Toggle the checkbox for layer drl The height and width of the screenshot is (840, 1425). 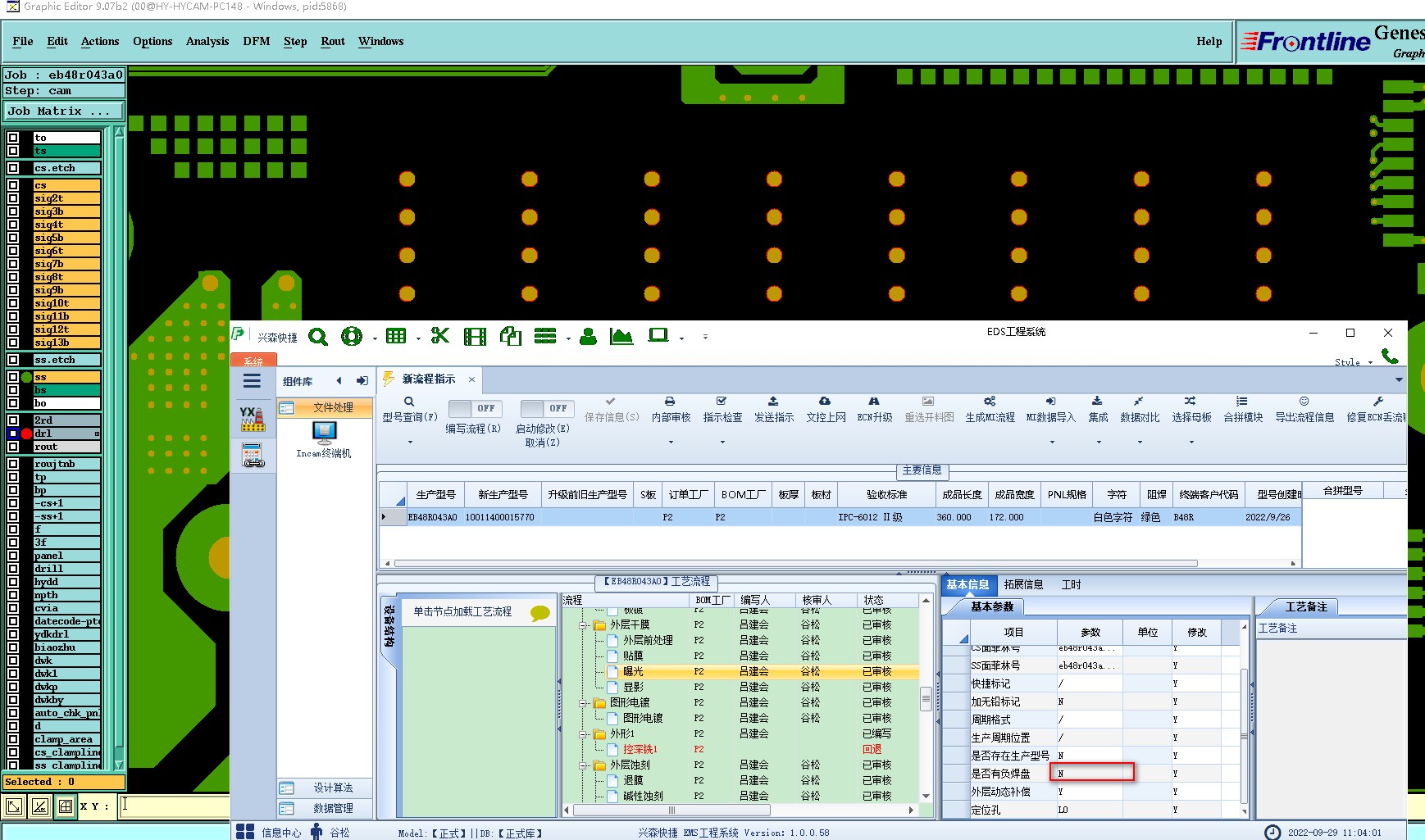(13, 434)
